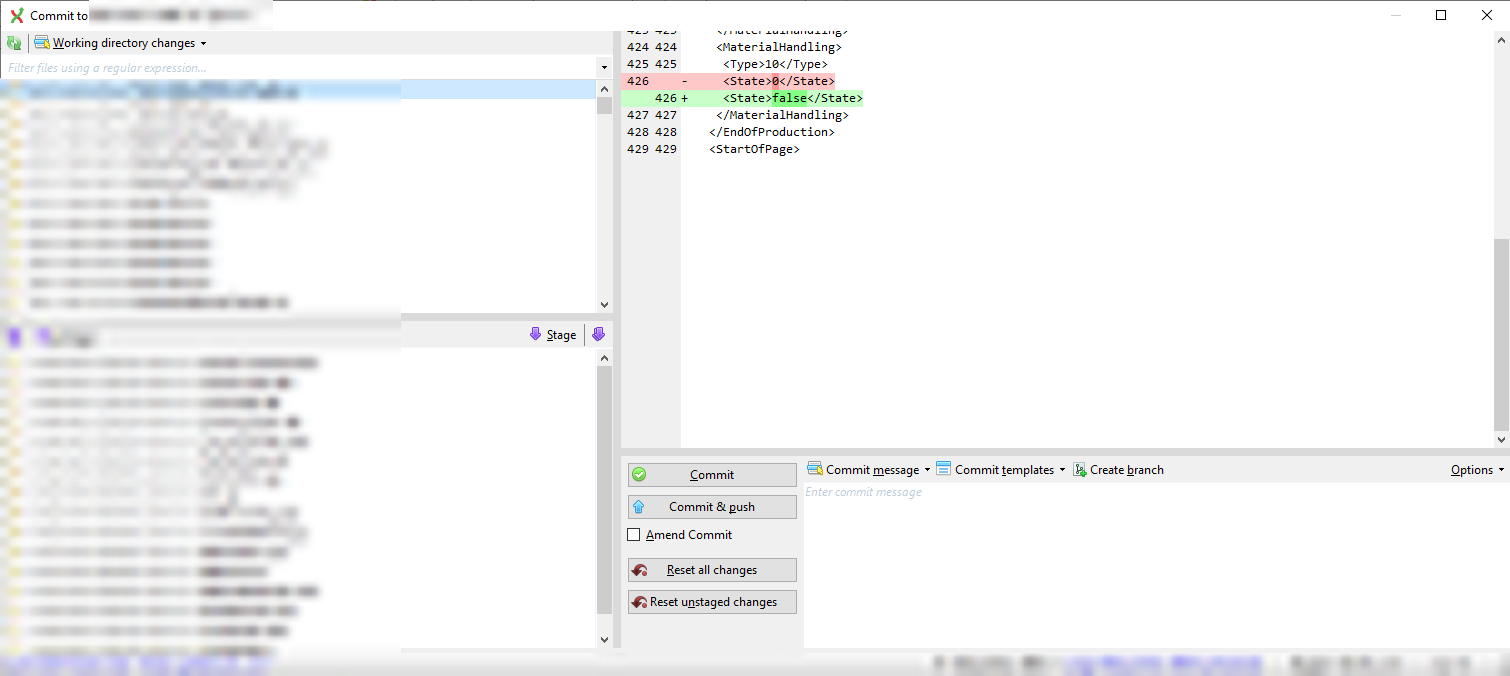The image size is (1510, 676).
Task: Click the stage all files double-arrow icon
Action: (x=598, y=334)
